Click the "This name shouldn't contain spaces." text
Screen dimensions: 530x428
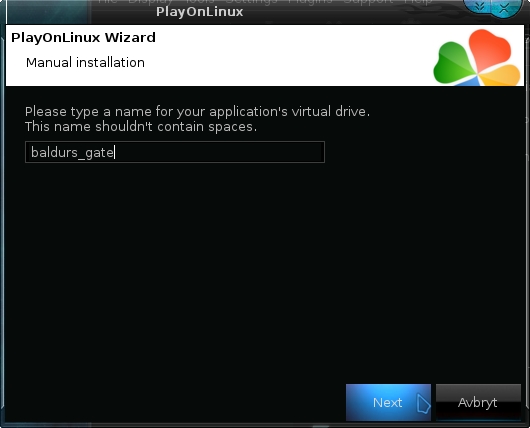(141, 127)
